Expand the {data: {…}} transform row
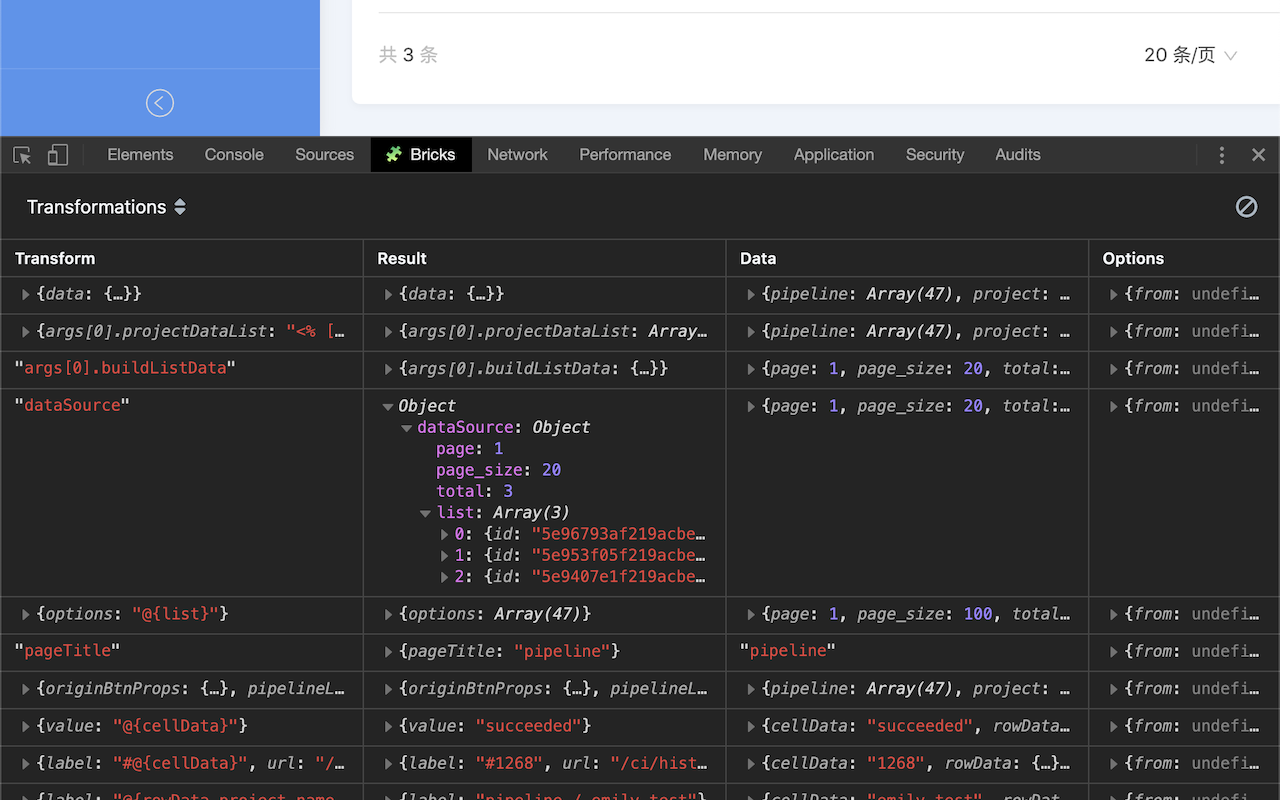Screen dimensions: 1280x800 [24, 294]
